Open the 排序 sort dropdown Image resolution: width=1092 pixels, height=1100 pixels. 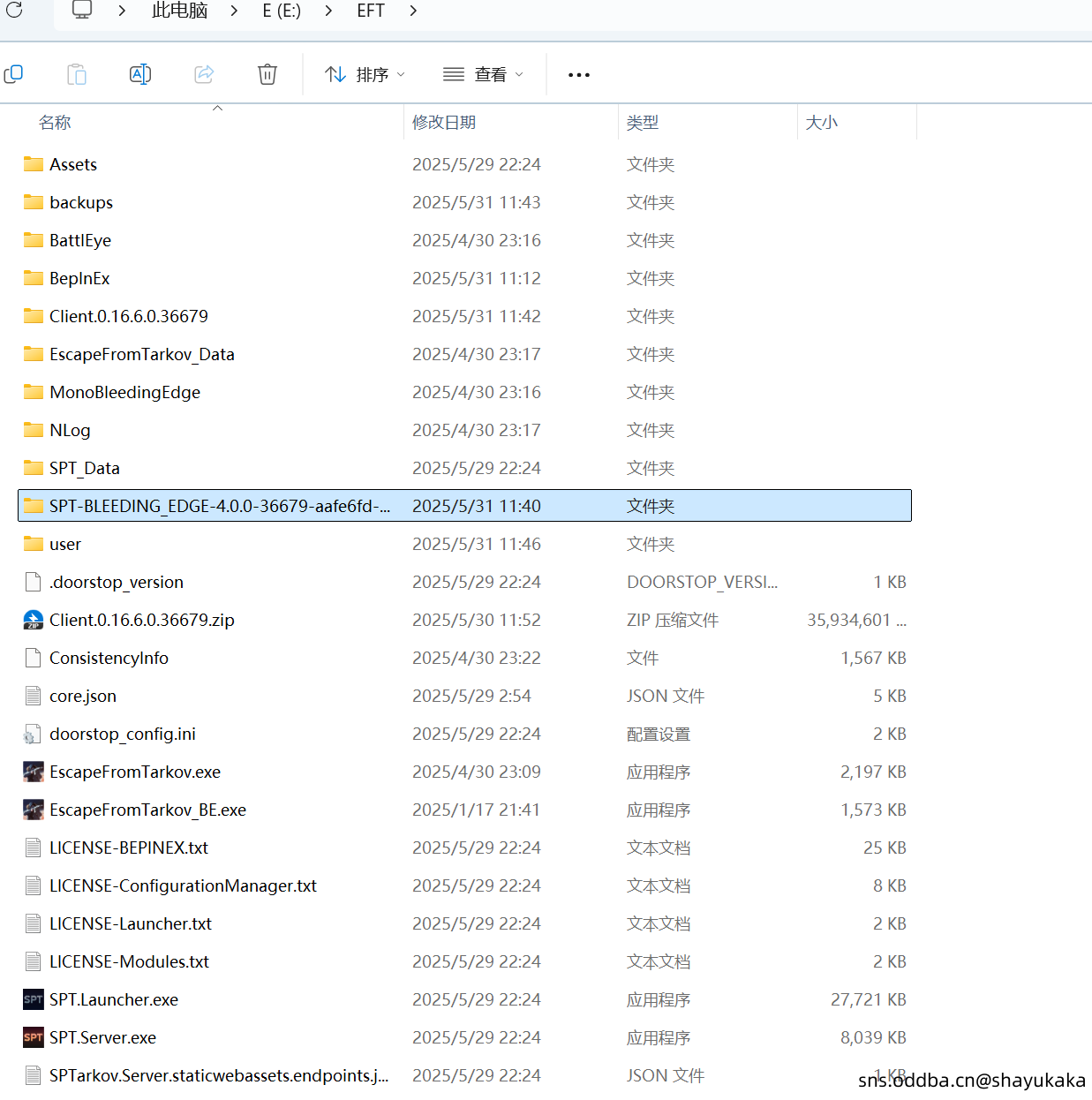(365, 75)
